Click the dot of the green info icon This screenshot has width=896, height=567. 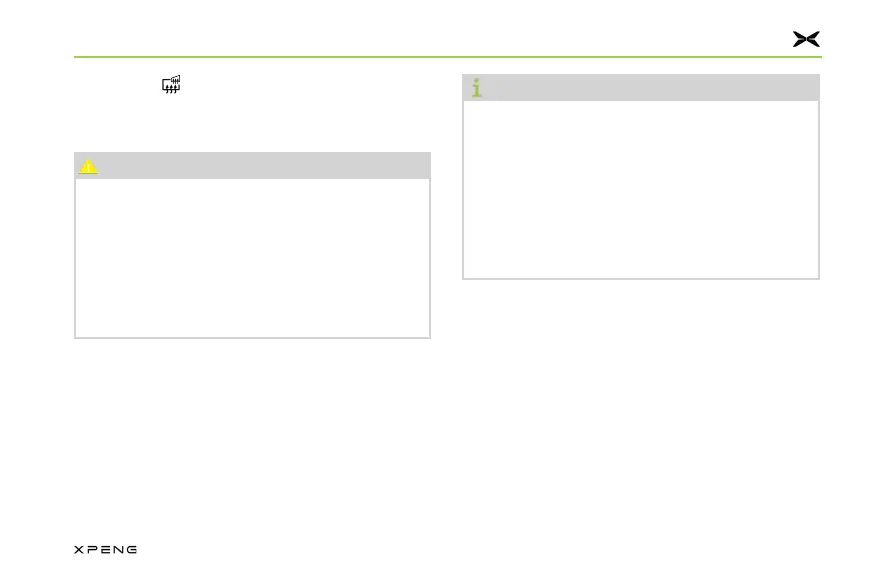[477, 80]
